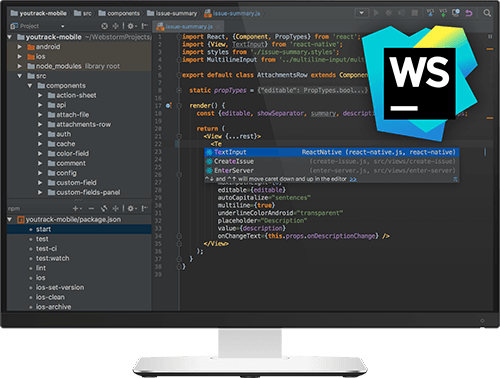Click the VCS Commit Changes icon
500x378 pixels.
(x=443, y=13)
